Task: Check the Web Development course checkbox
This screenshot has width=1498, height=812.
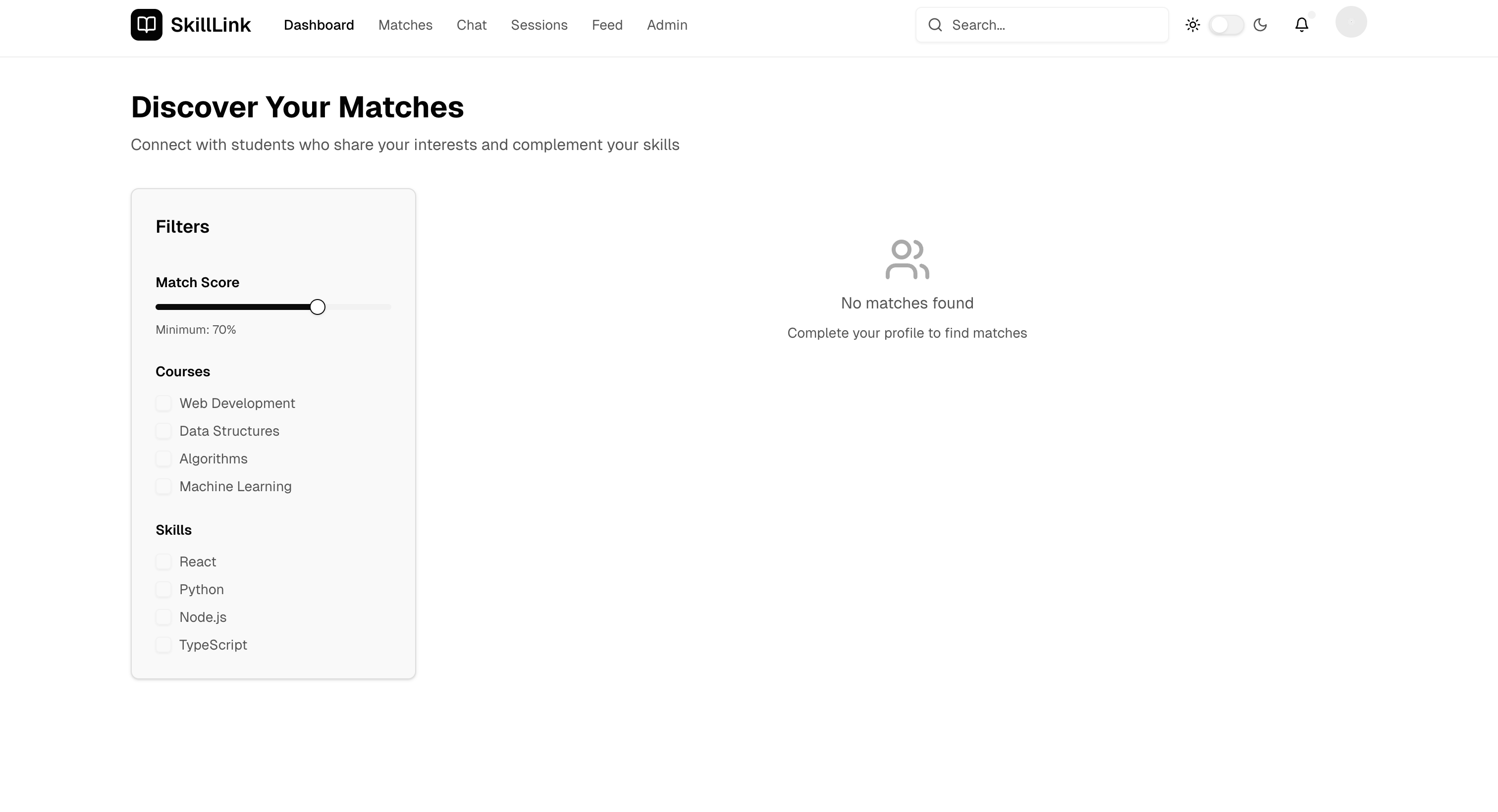Action: (163, 404)
